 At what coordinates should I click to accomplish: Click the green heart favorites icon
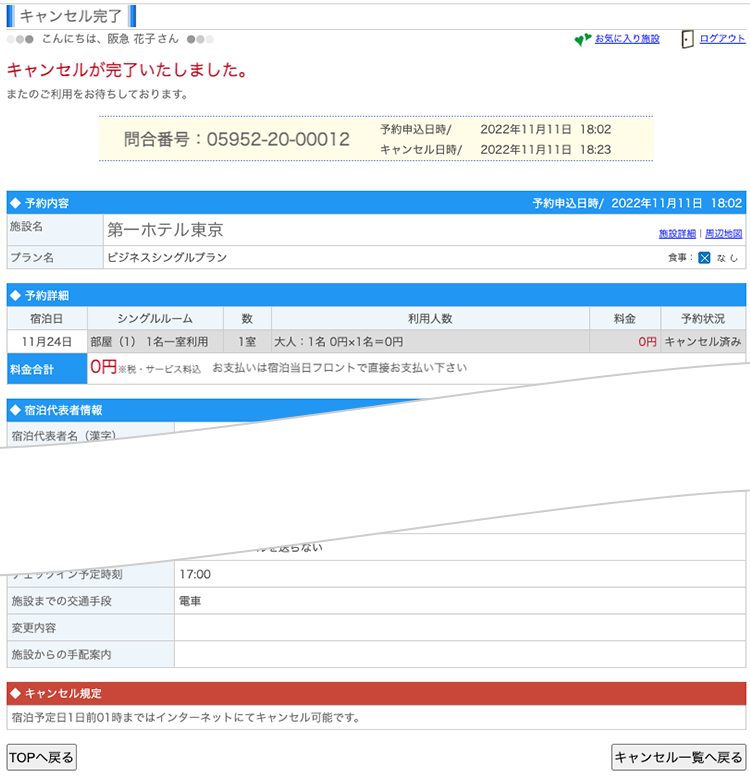(x=583, y=40)
